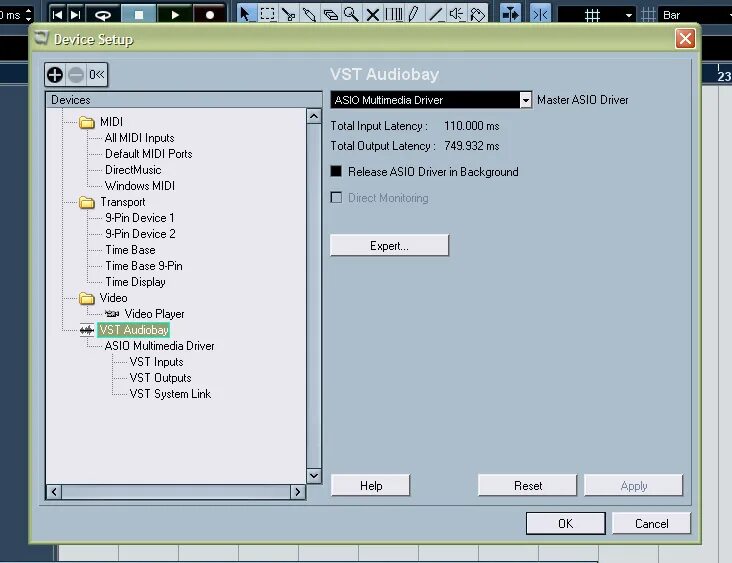
Task: Click the go to previous marker transport button
Action: click(x=57, y=14)
